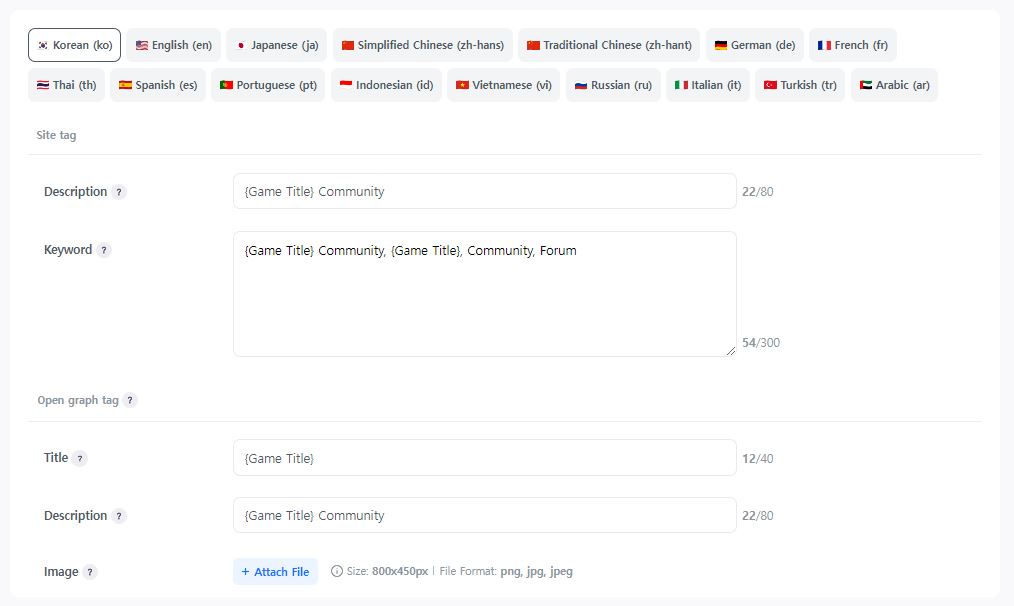
Task: Click inside the Keyword text area
Action: [x=484, y=294]
